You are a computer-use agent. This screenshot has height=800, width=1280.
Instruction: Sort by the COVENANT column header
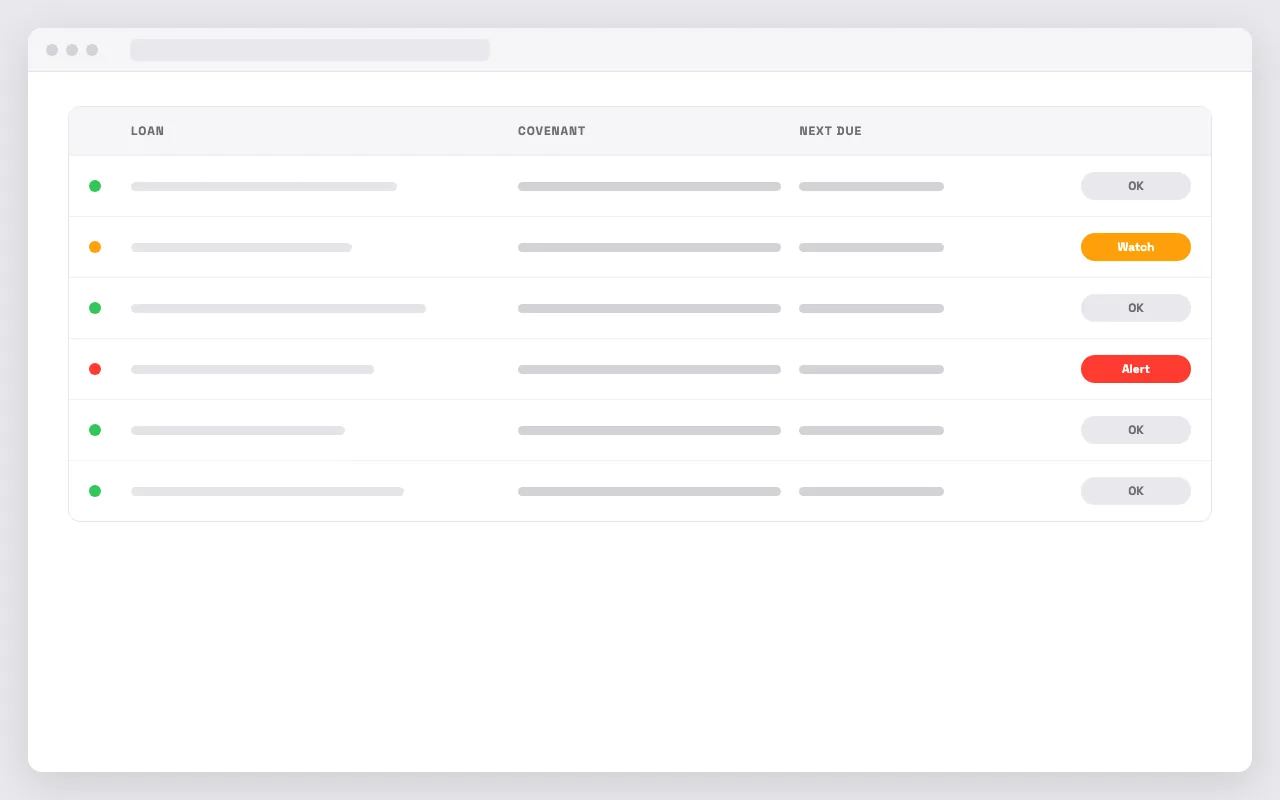click(552, 131)
